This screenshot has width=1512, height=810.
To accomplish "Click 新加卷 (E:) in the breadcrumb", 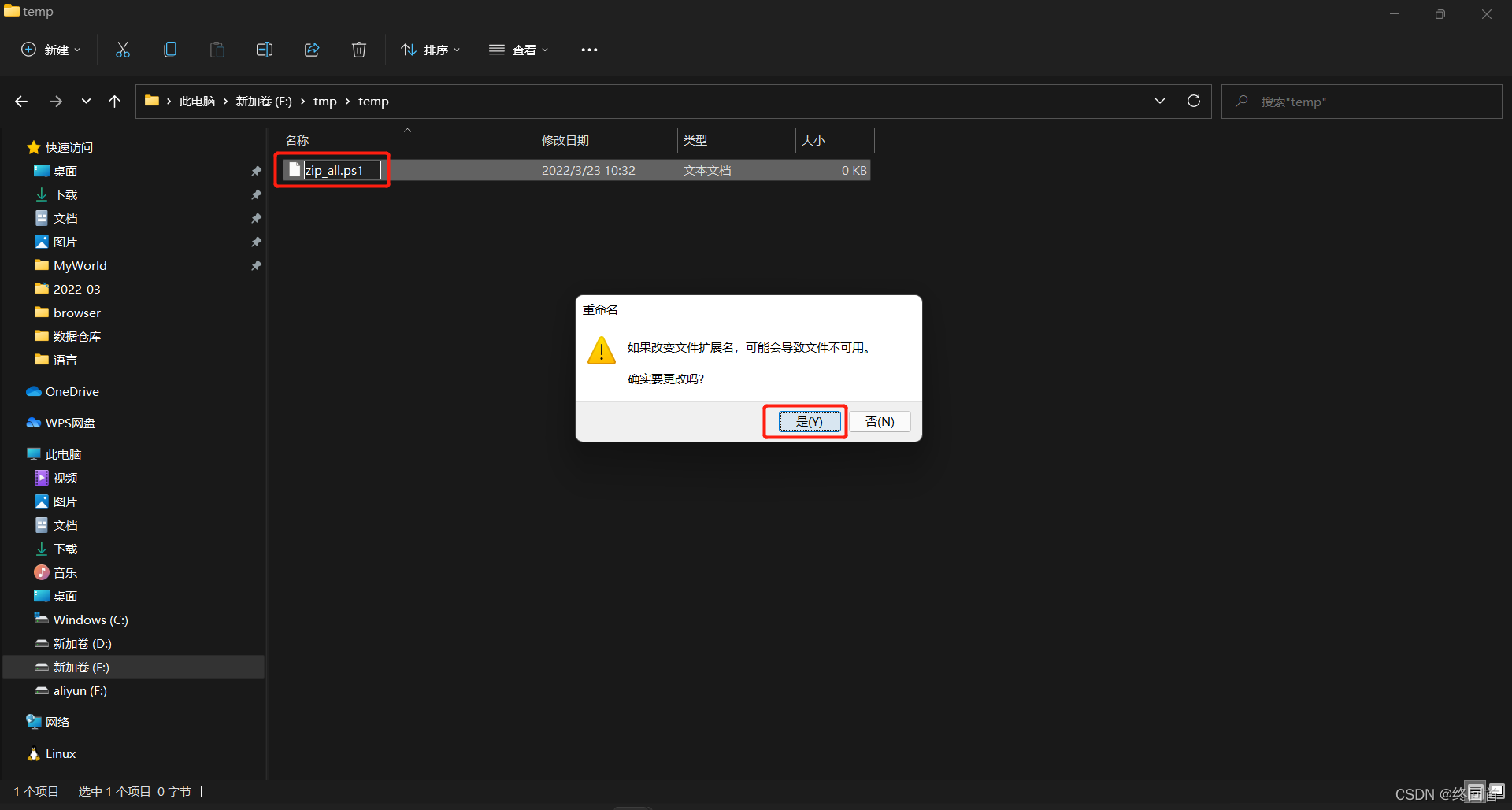I will pyautogui.click(x=264, y=102).
